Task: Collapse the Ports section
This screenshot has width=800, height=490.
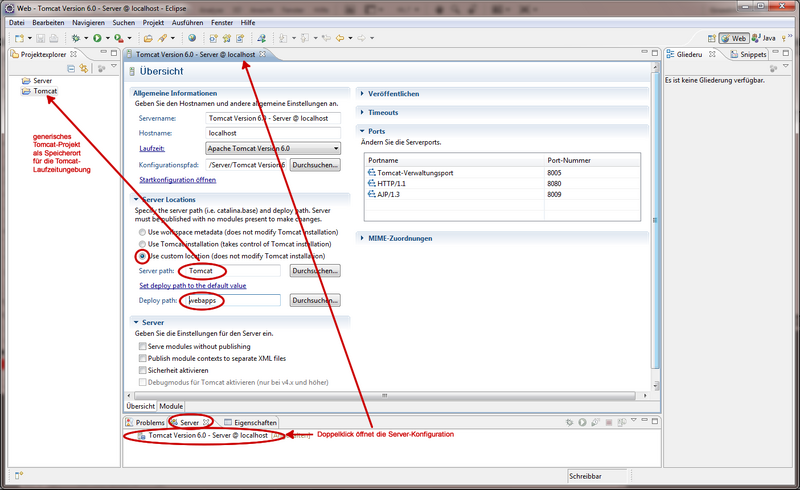Action: click(362, 131)
